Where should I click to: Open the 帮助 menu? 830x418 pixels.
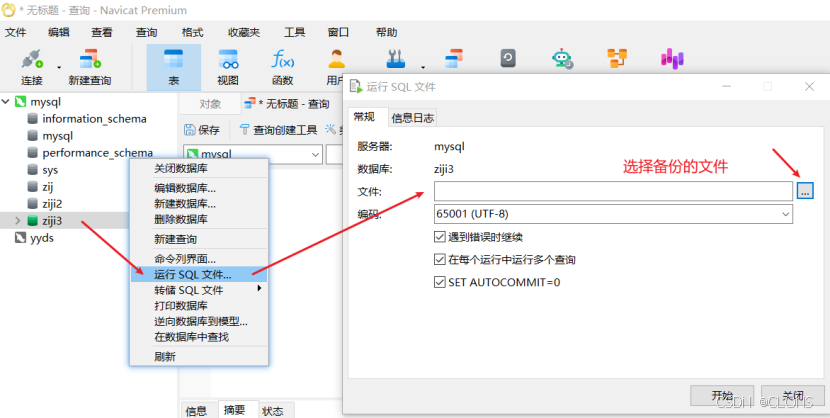pos(386,32)
